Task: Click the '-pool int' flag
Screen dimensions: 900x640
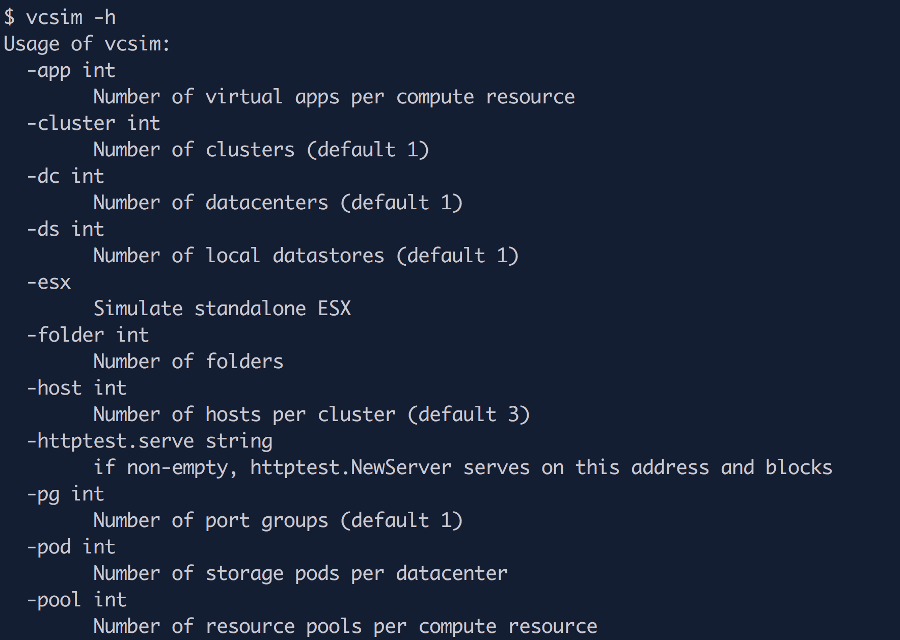Action: (77, 600)
